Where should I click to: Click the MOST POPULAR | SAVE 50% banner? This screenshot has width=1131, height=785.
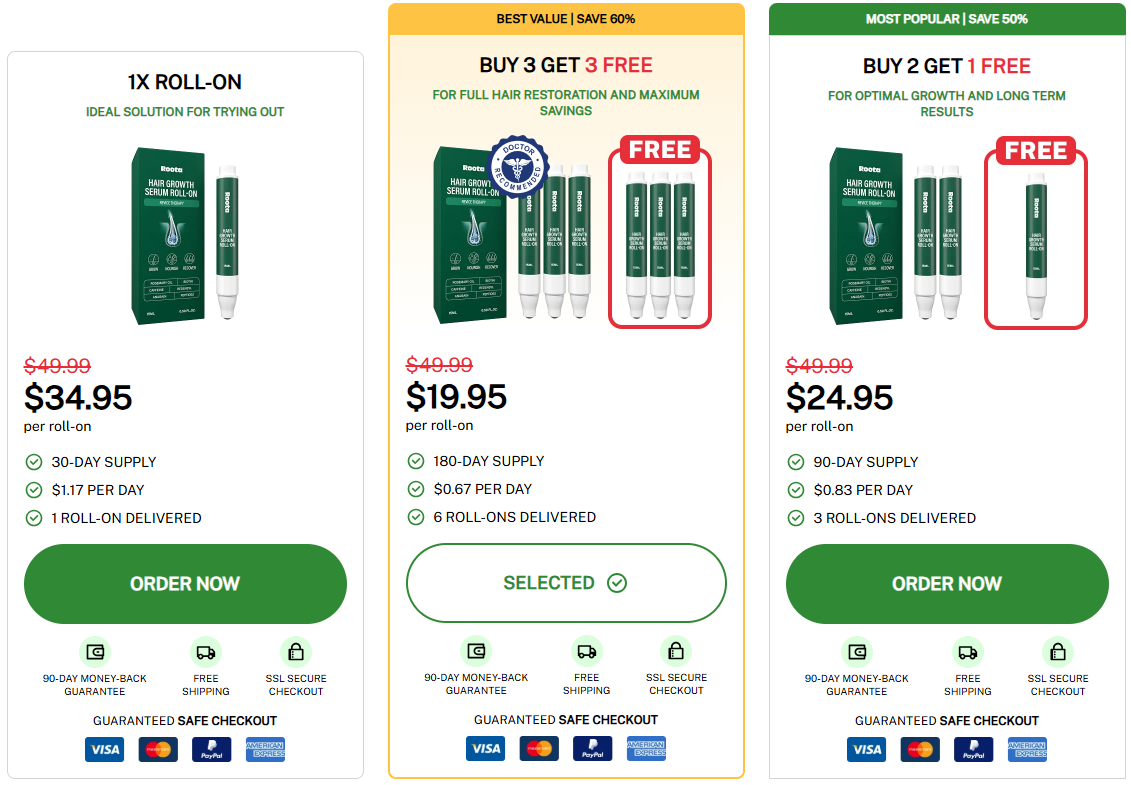(x=947, y=18)
